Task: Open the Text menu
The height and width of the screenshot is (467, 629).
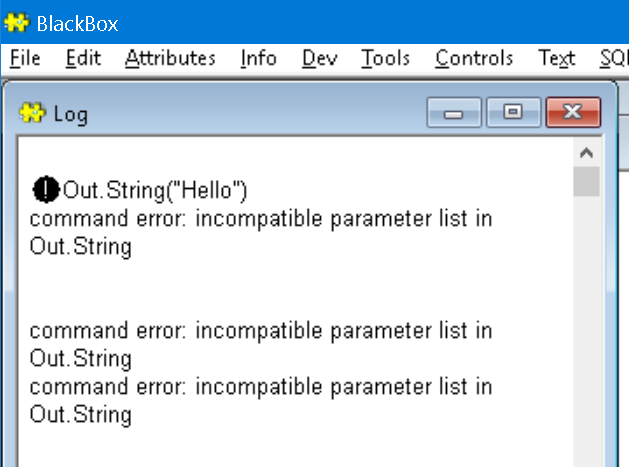Action: 557,59
